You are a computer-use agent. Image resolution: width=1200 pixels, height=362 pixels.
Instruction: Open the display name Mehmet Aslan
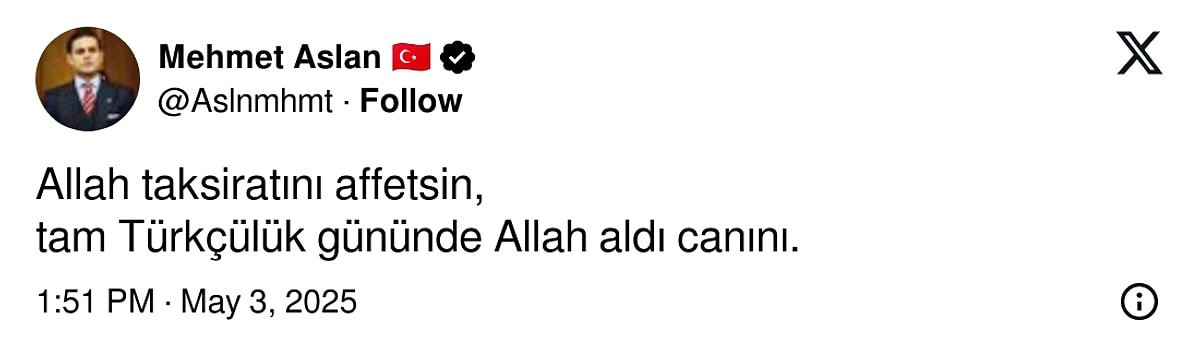(x=269, y=58)
